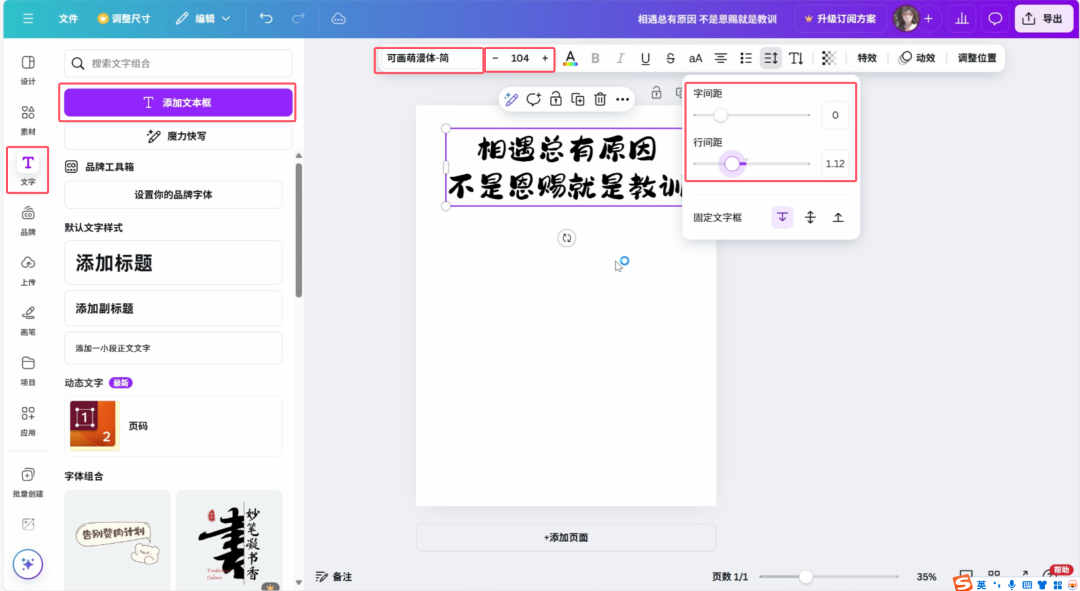This screenshot has width=1080, height=591.
Task: Expand the ••• more options menu
Action: pyautogui.click(x=623, y=99)
